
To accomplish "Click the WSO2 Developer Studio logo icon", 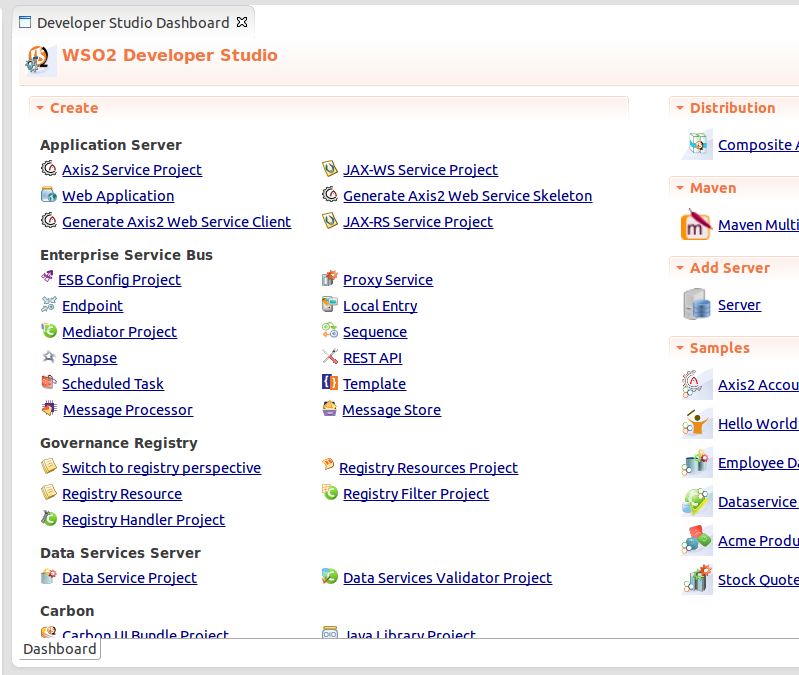I will point(39,60).
